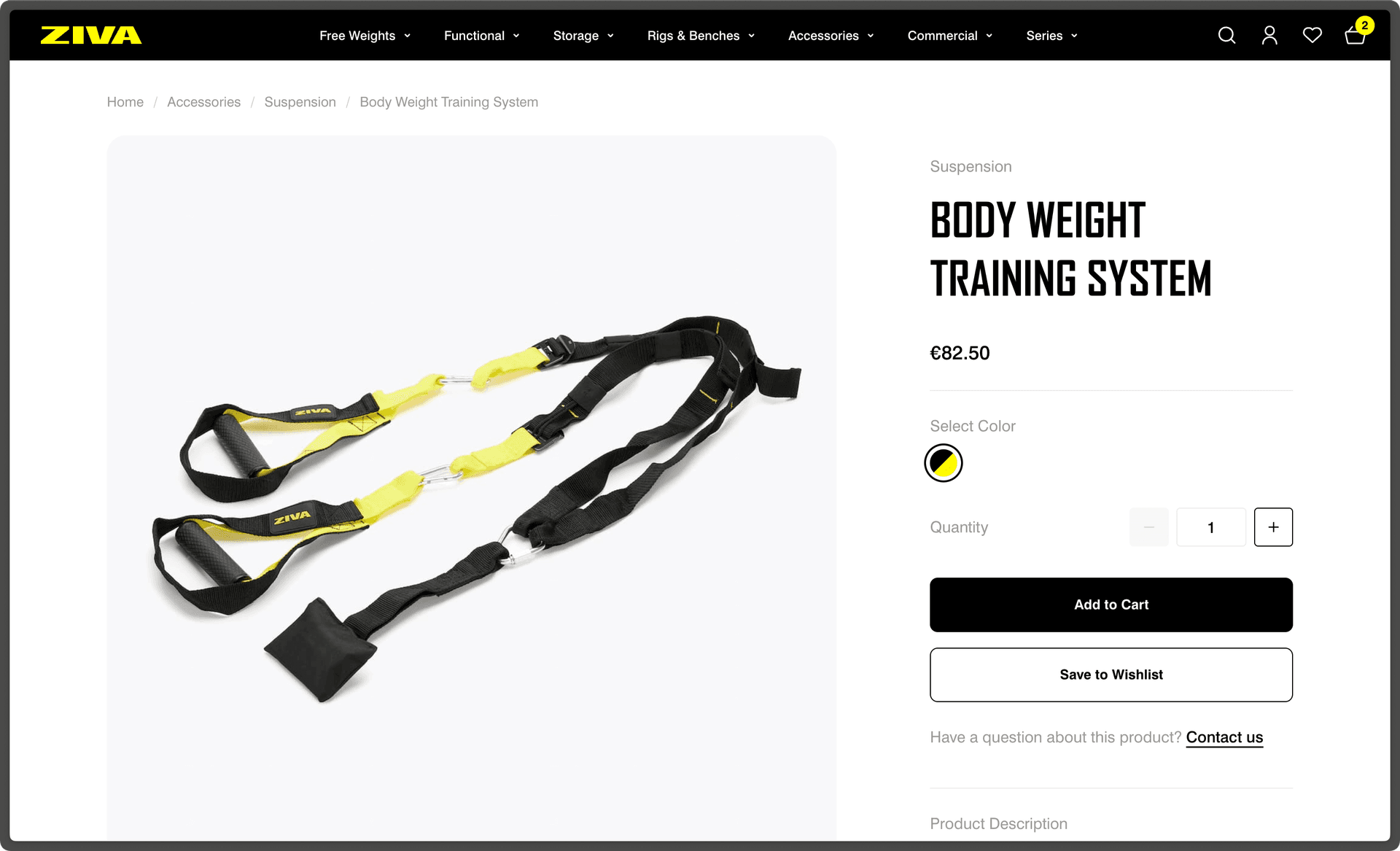
Task: Open the search magnifier icon
Action: 1226,35
